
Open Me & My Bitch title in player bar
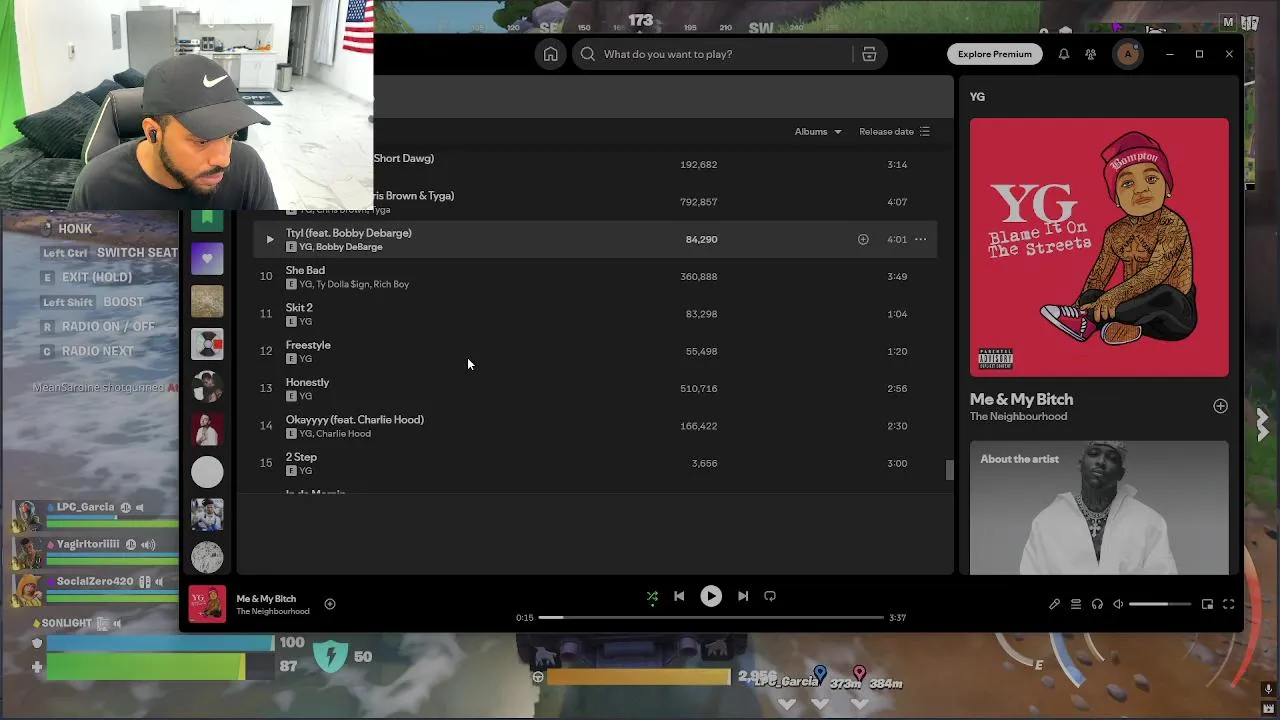pyautogui.click(x=266, y=598)
